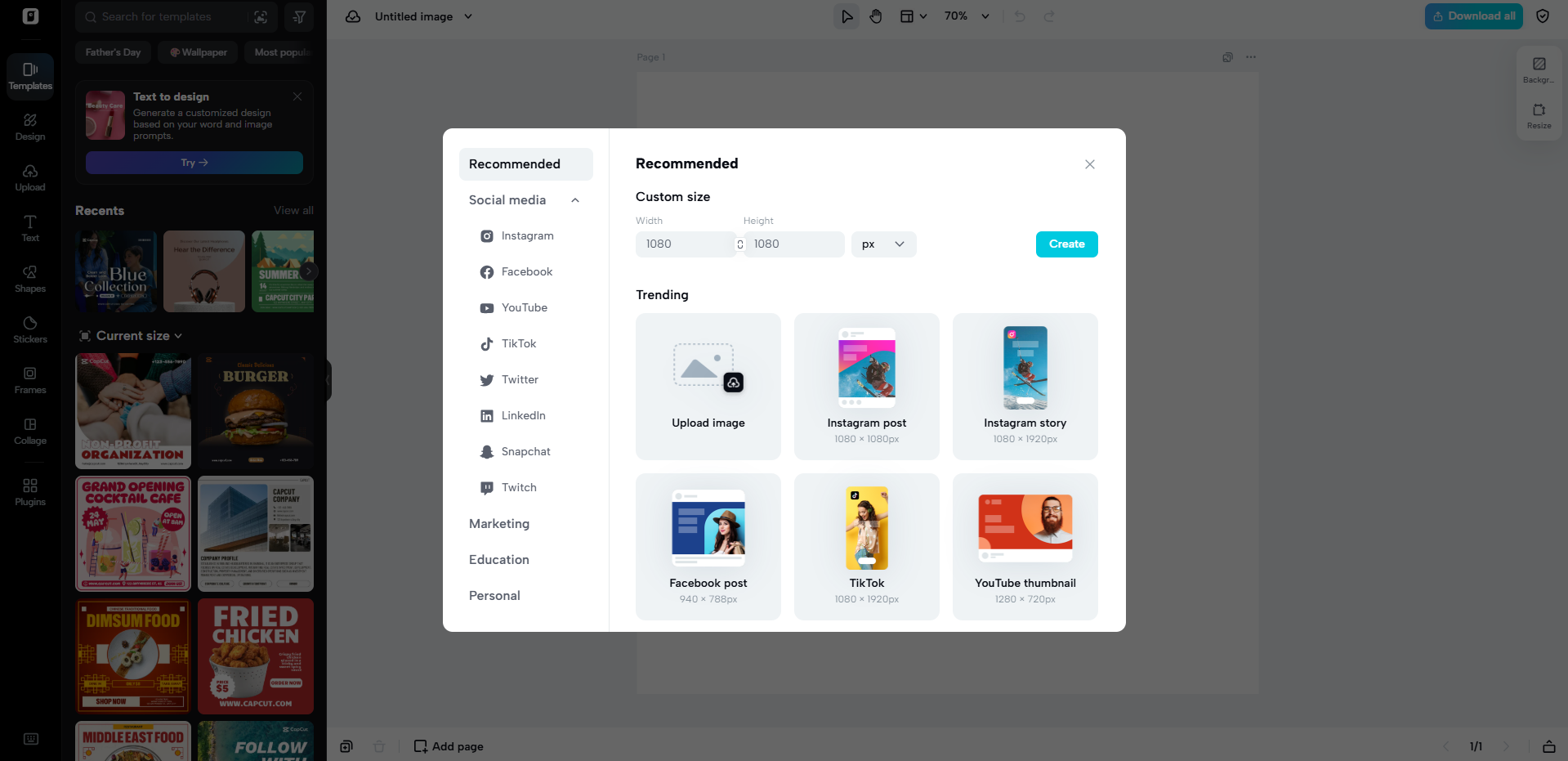Image resolution: width=1568 pixels, height=761 pixels.
Task: Open the px unit dropdown
Action: [x=883, y=244]
